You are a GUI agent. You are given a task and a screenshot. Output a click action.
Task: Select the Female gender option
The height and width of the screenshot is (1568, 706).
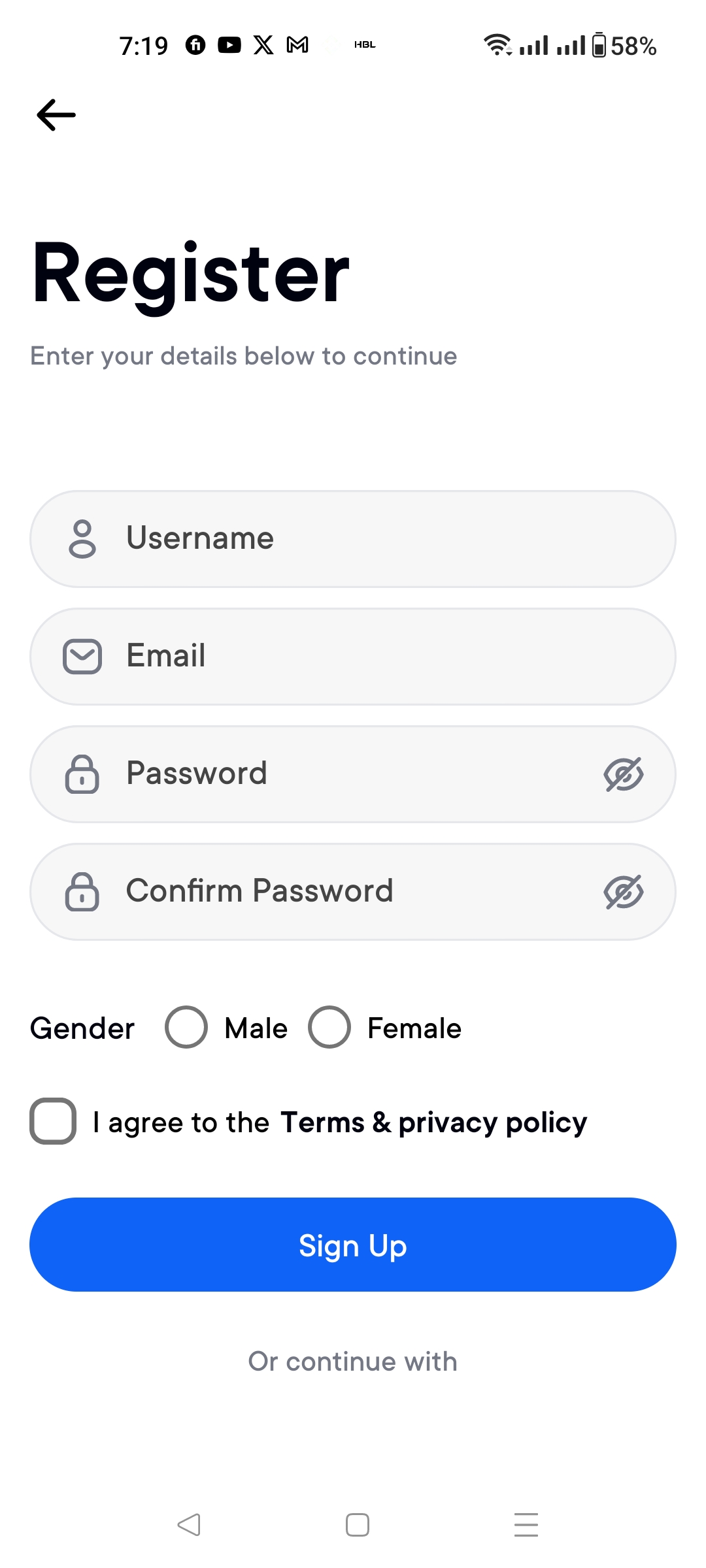pyautogui.click(x=329, y=1027)
